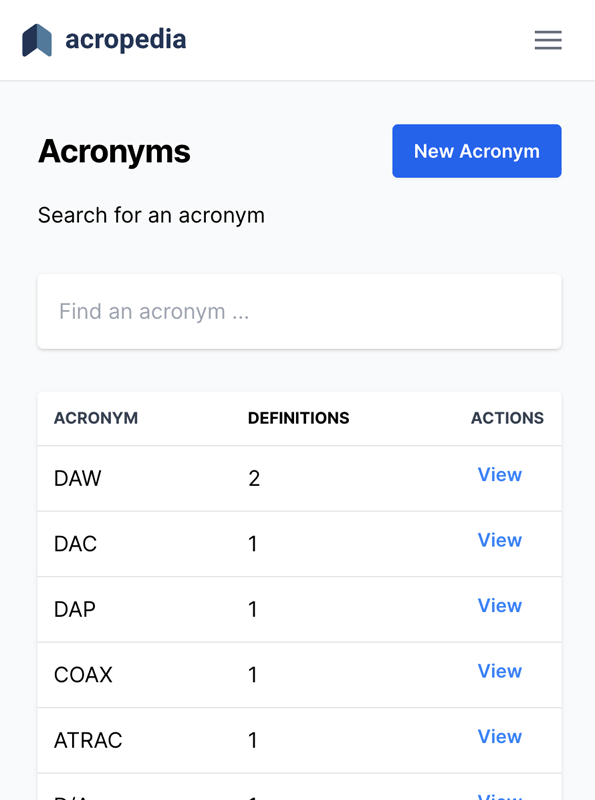Click the acropedia logo icon
This screenshot has height=800, width=595.
click(x=37, y=40)
